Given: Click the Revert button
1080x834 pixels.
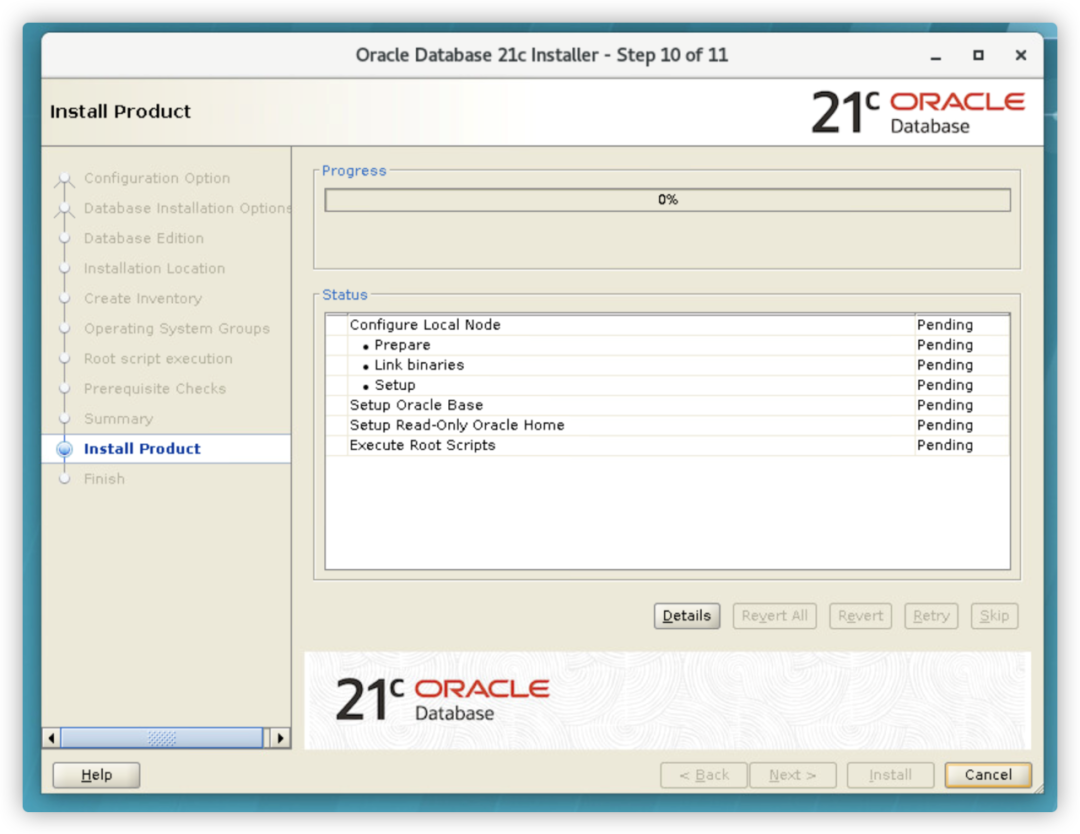Looking at the screenshot, I should pyautogui.click(x=860, y=616).
